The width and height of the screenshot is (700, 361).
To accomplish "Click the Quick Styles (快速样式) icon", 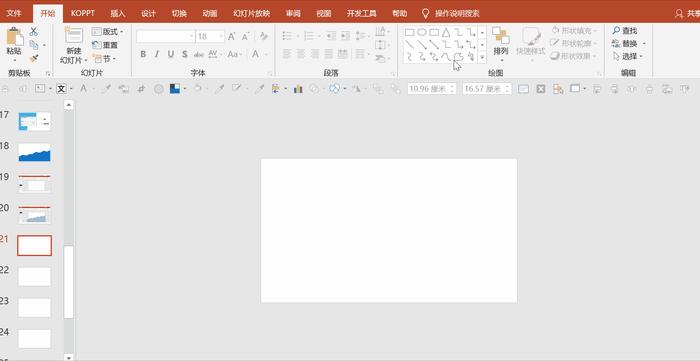I will pyautogui.click(x=531, y=37).
